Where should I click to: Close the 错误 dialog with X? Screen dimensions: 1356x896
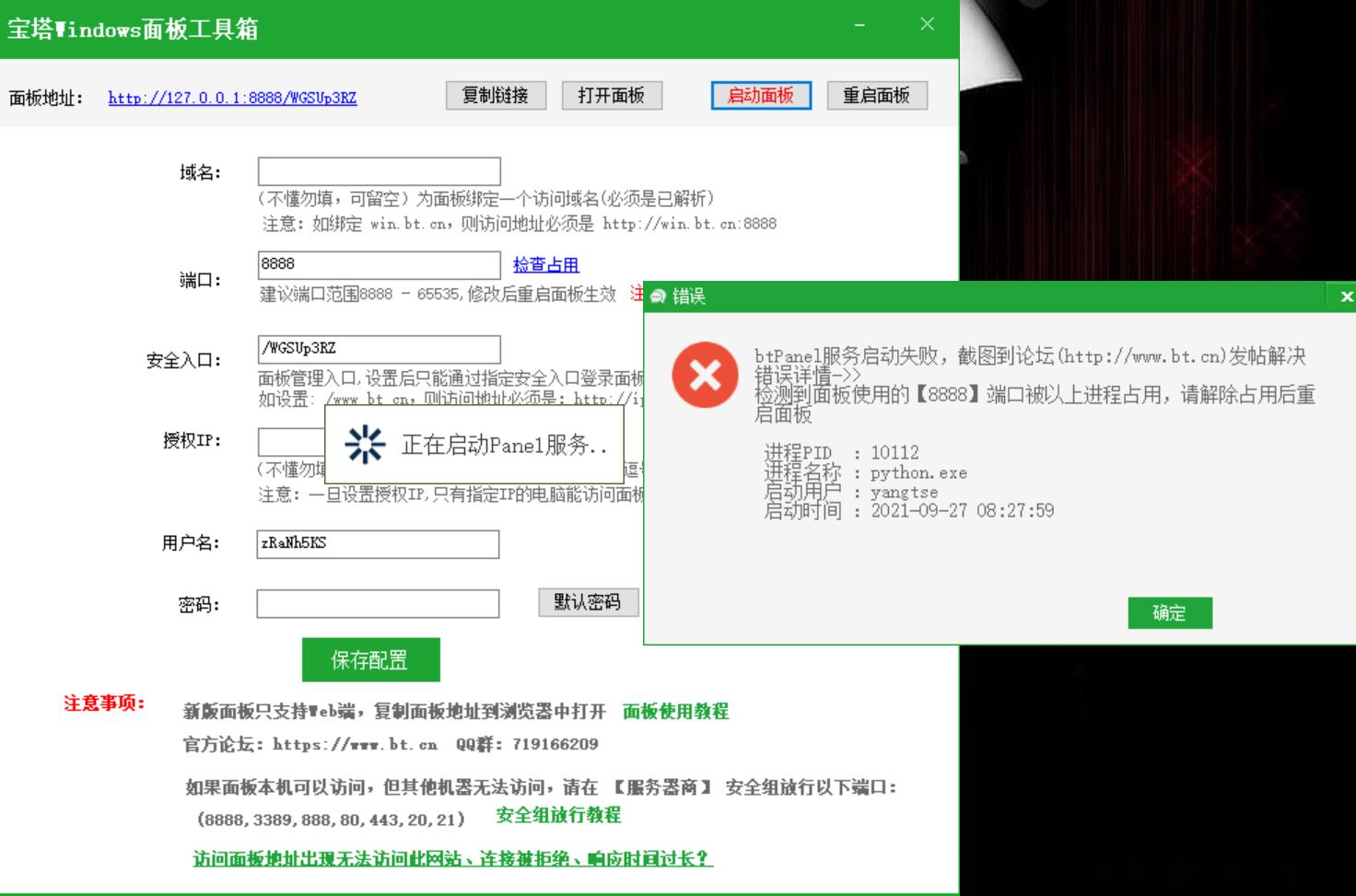pyautogui.click(x=1346, y=297)
